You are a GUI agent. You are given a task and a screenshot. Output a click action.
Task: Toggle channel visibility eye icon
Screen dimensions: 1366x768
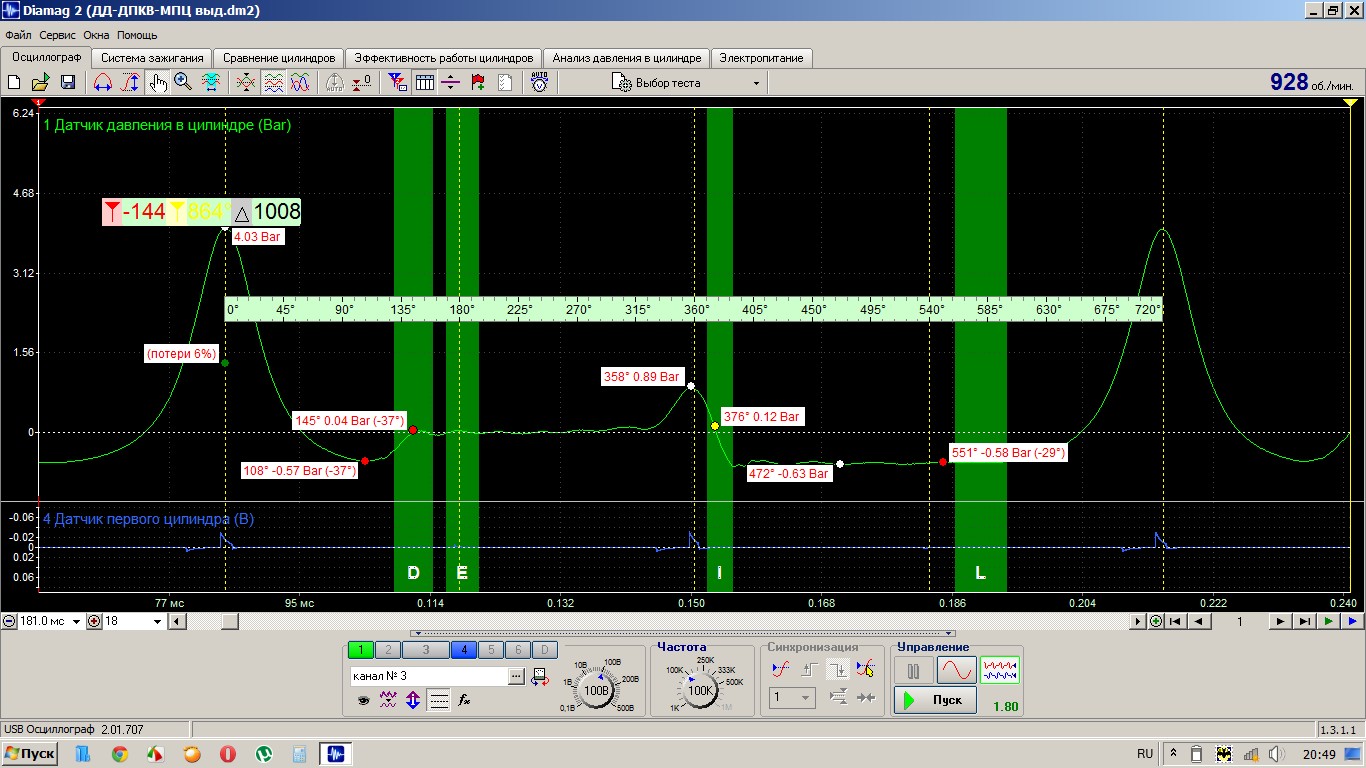363,700
